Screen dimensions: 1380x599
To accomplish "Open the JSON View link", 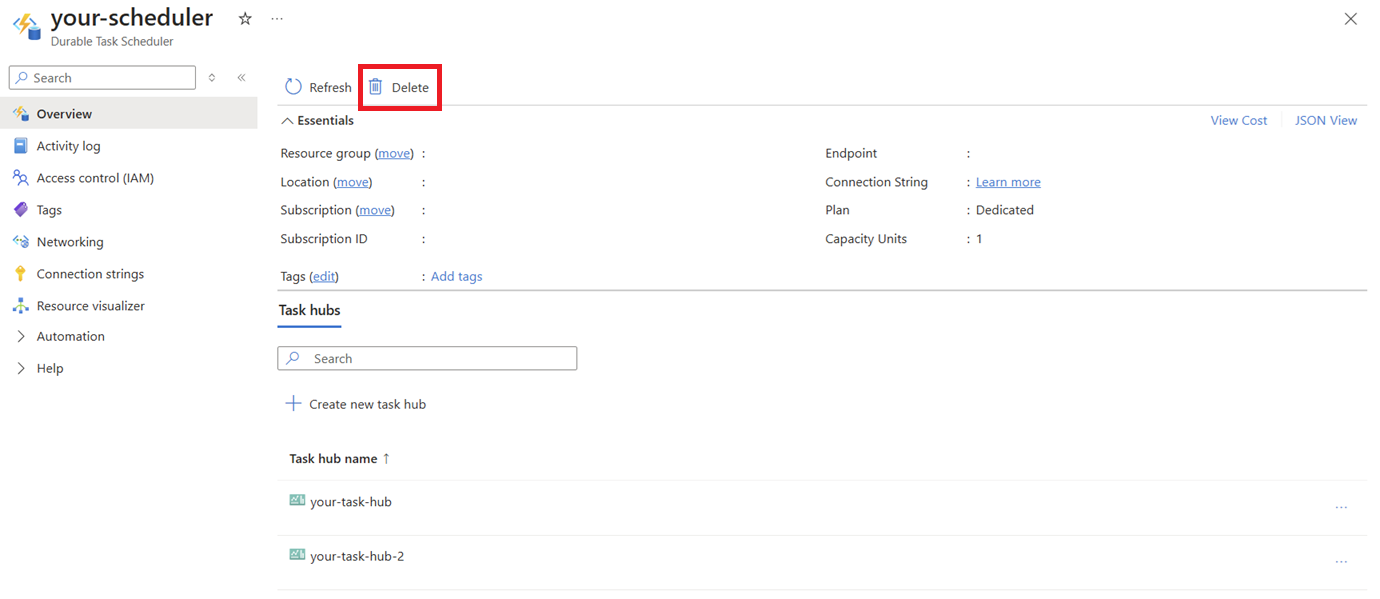I will 1325,120.
